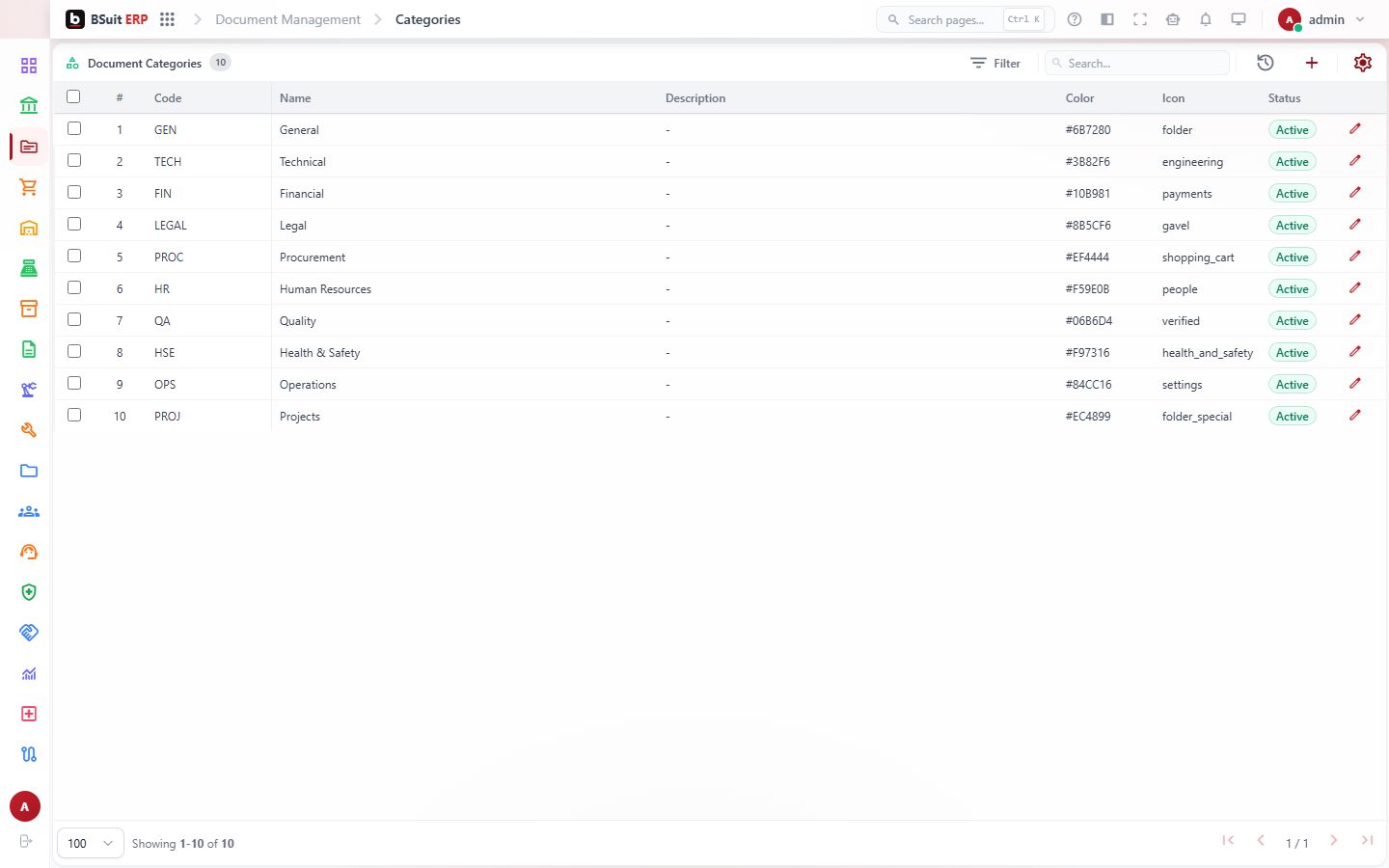Open table settings gear icon
The width and height of the screenshot is (1389, 868).
[x=1363, y=63]
